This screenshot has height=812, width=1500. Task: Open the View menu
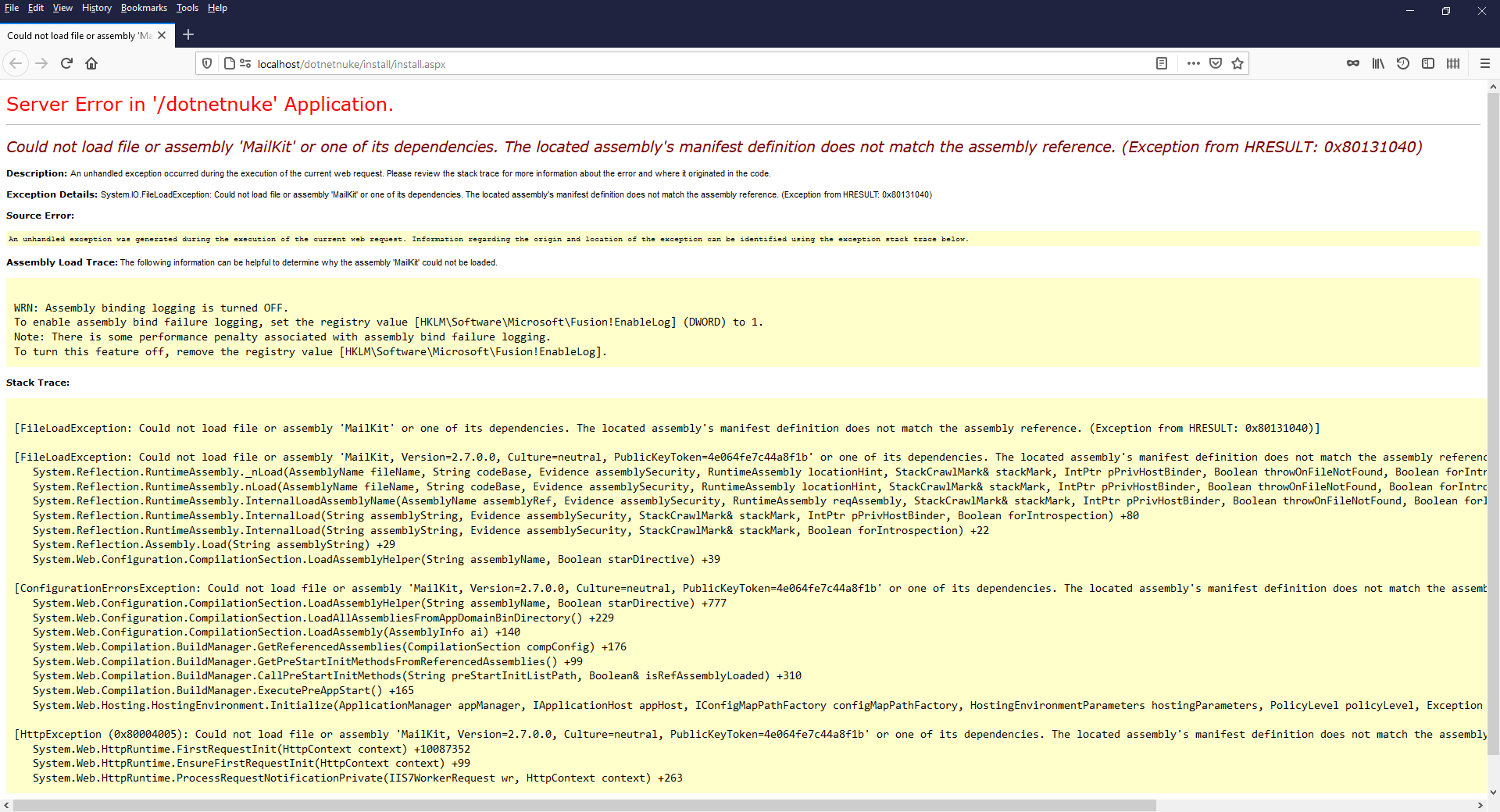[62, 8]
